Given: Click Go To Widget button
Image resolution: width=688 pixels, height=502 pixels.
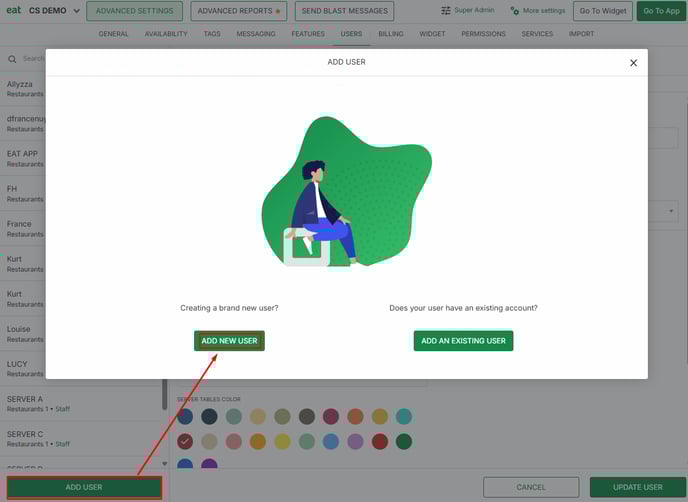Looking at the screenshot, I should tap(602, 11).
